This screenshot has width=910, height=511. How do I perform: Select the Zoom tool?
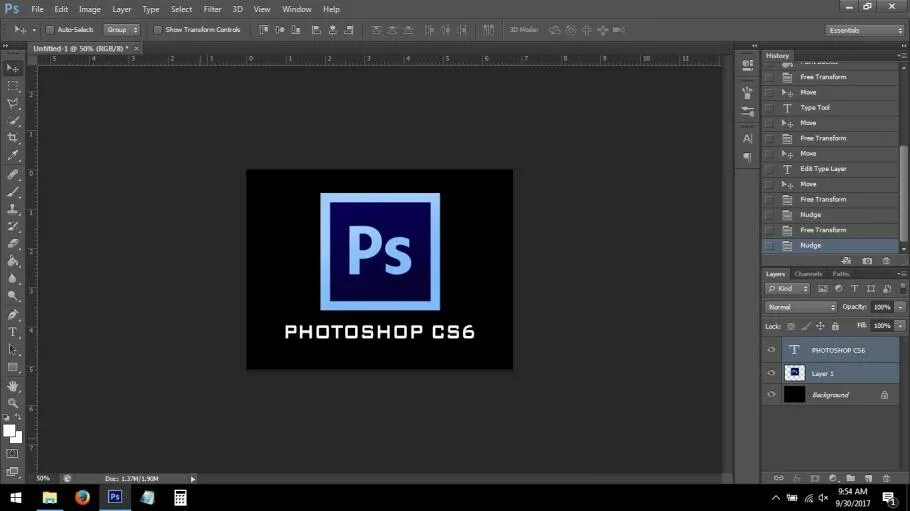(x=12, y=403)
